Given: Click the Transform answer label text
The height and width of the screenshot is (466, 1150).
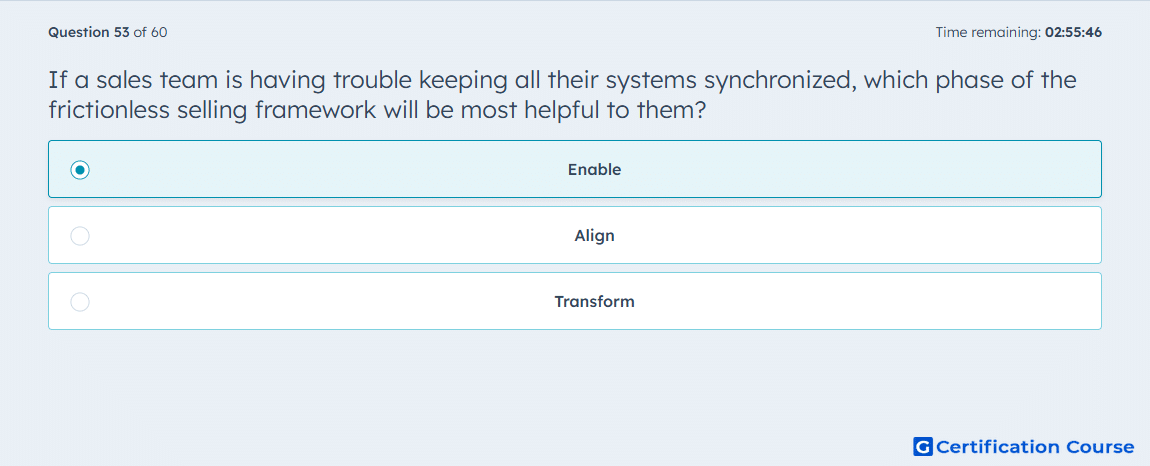Looking at the screenshot, I should point(594,302).
